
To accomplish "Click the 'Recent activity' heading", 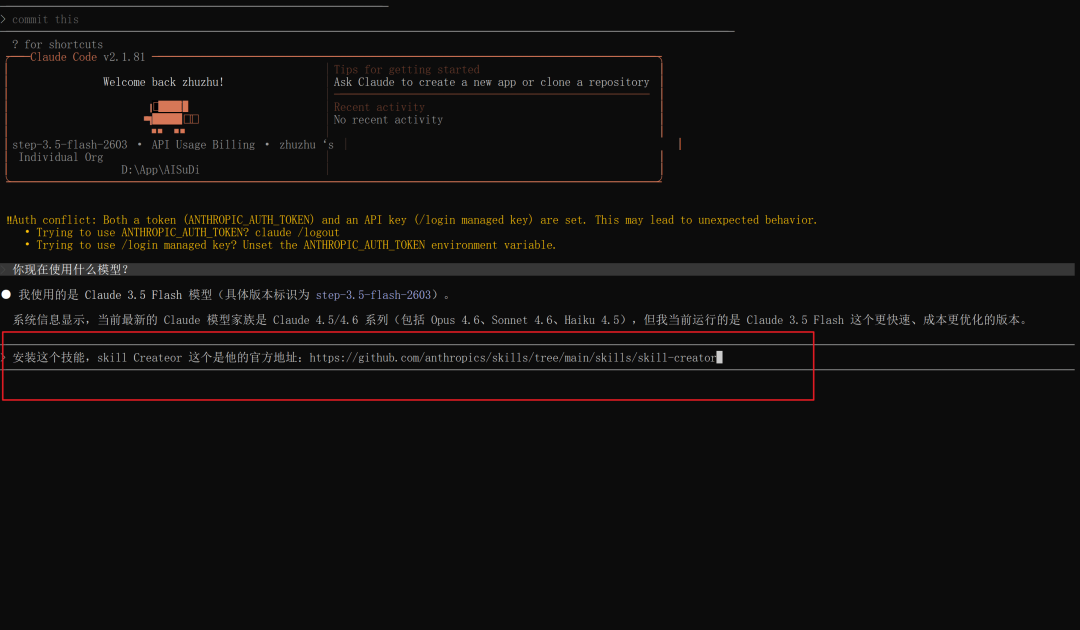I will tap(379, 107).
